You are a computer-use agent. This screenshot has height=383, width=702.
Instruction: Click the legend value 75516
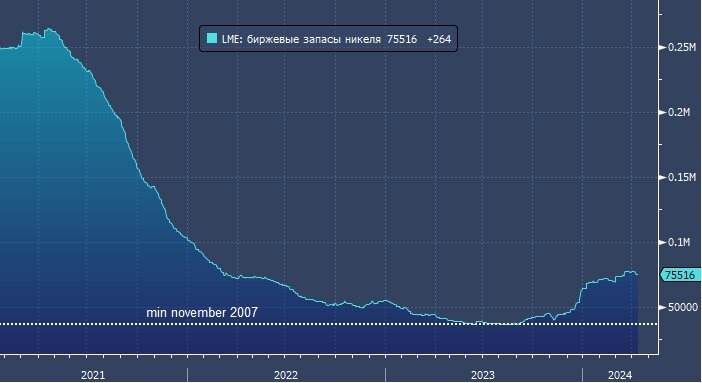[x=402, y=39]
